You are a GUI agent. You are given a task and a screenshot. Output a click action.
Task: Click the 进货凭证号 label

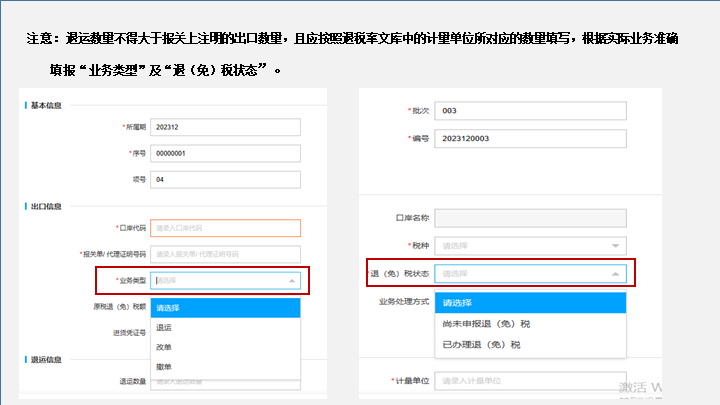coord(129,333)
